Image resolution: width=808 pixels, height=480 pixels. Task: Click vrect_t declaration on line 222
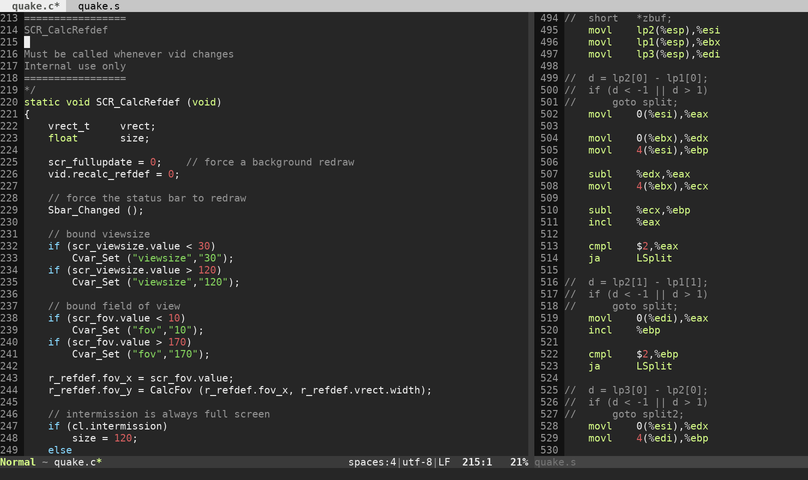pos(69,126)
